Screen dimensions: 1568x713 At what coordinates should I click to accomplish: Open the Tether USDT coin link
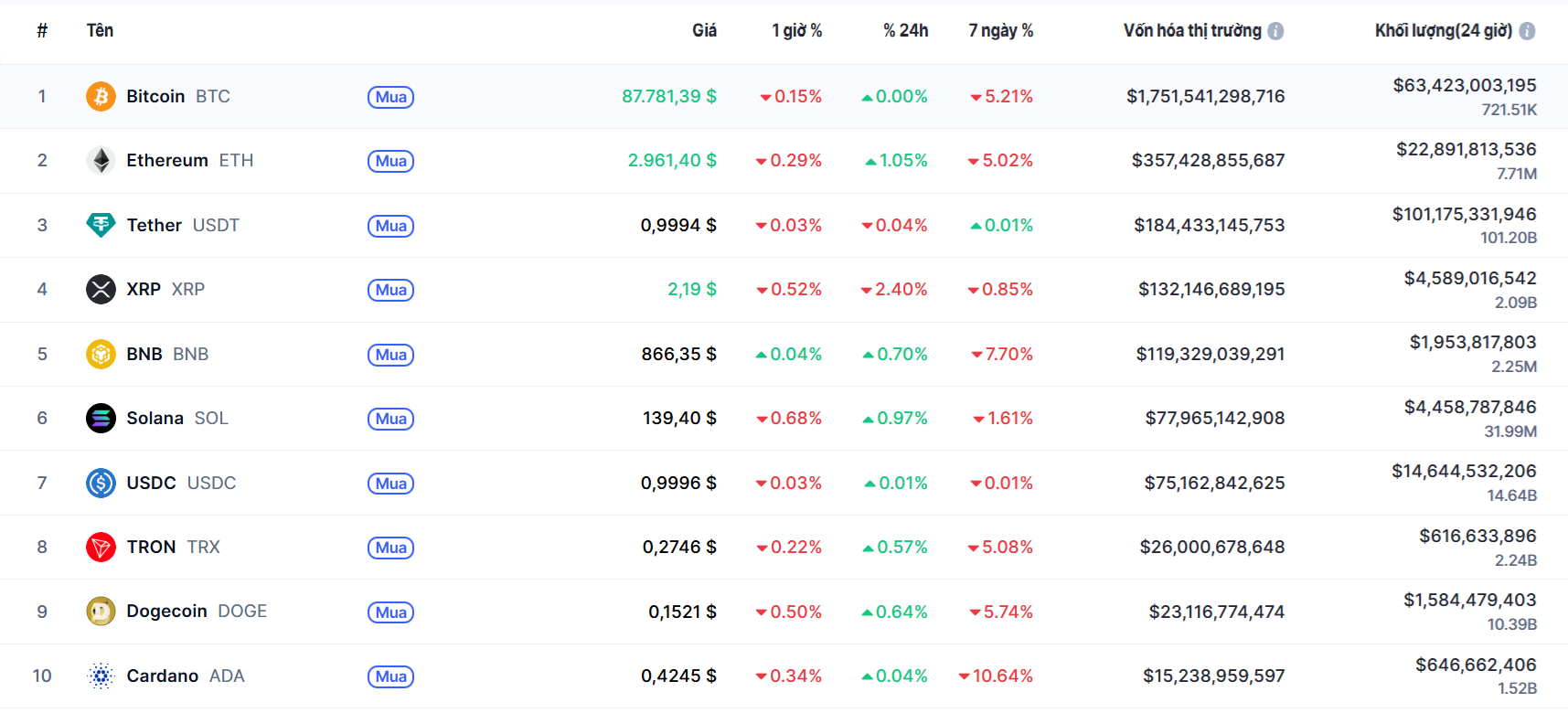tap(183, 225)
